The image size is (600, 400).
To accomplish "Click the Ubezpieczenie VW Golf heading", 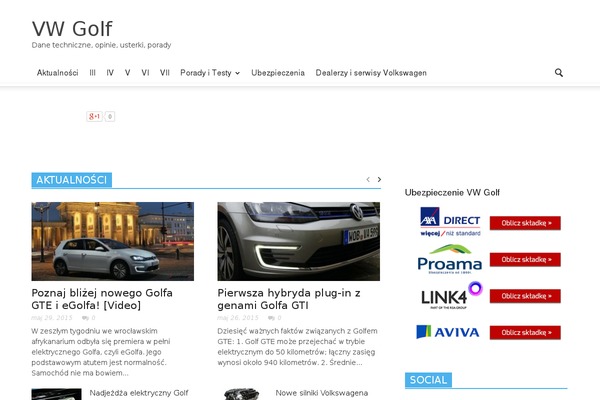I will click(452, 193).
